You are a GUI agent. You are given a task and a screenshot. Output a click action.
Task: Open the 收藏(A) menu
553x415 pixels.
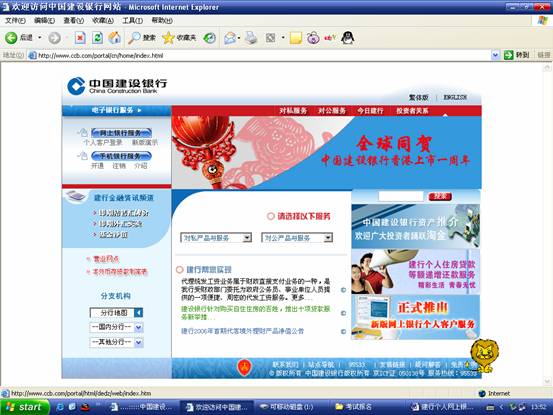pyautogui.click(x=103, y=20)
